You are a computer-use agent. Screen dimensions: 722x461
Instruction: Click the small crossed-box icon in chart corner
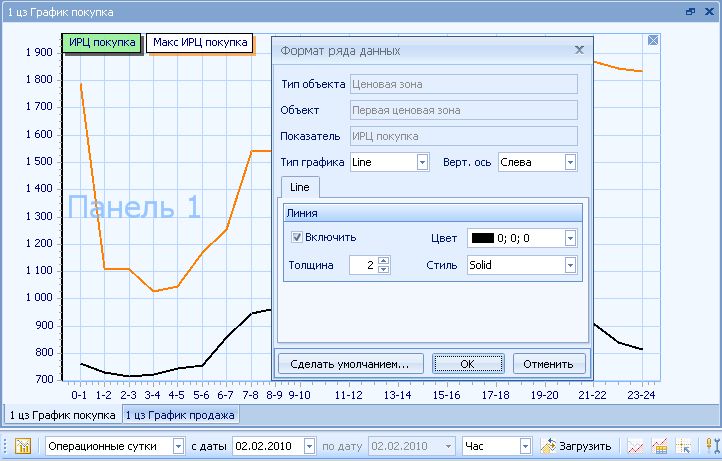653,40
